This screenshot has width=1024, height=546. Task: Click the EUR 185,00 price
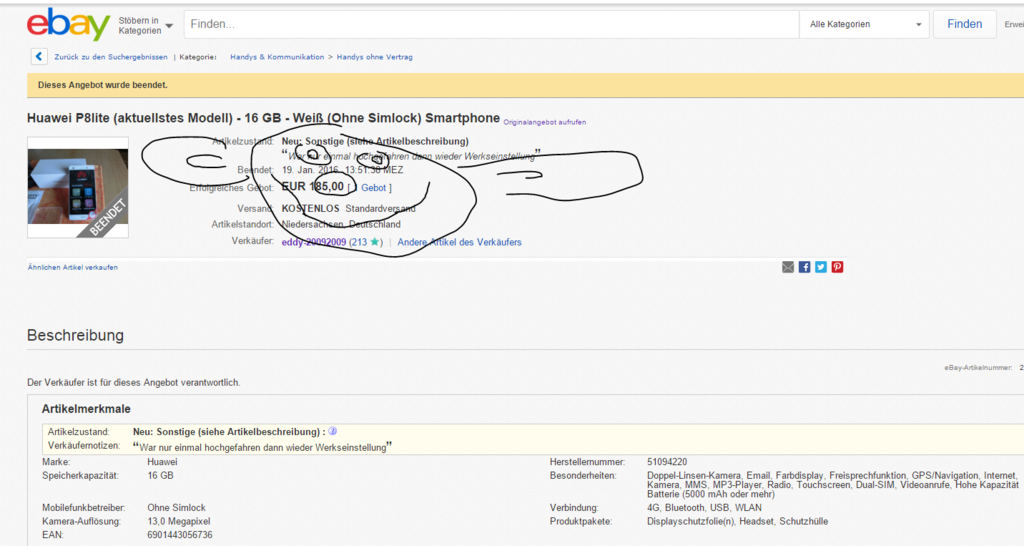click(x=313, y=187)
